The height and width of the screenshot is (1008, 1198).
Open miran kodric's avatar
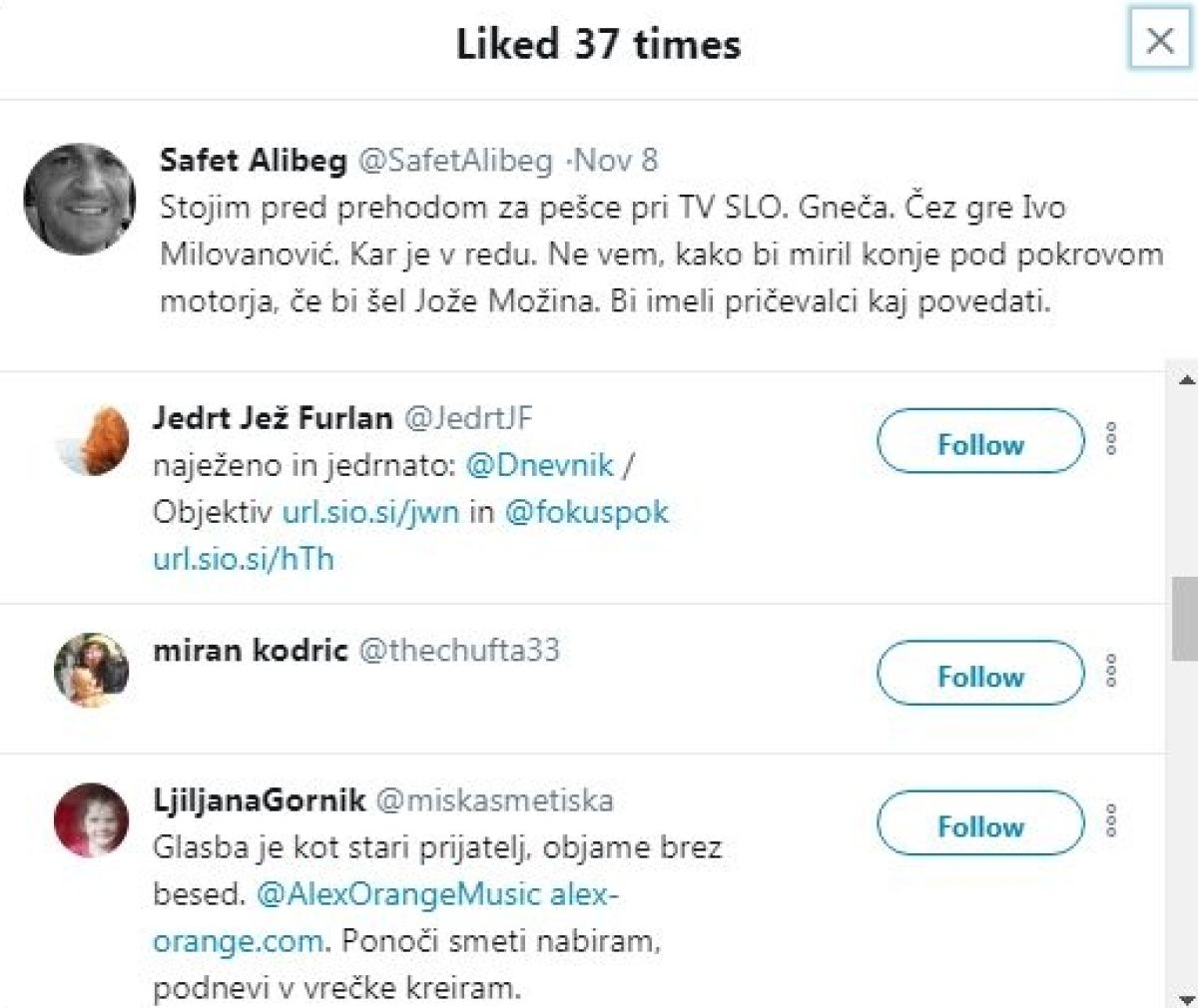[92, 670]
